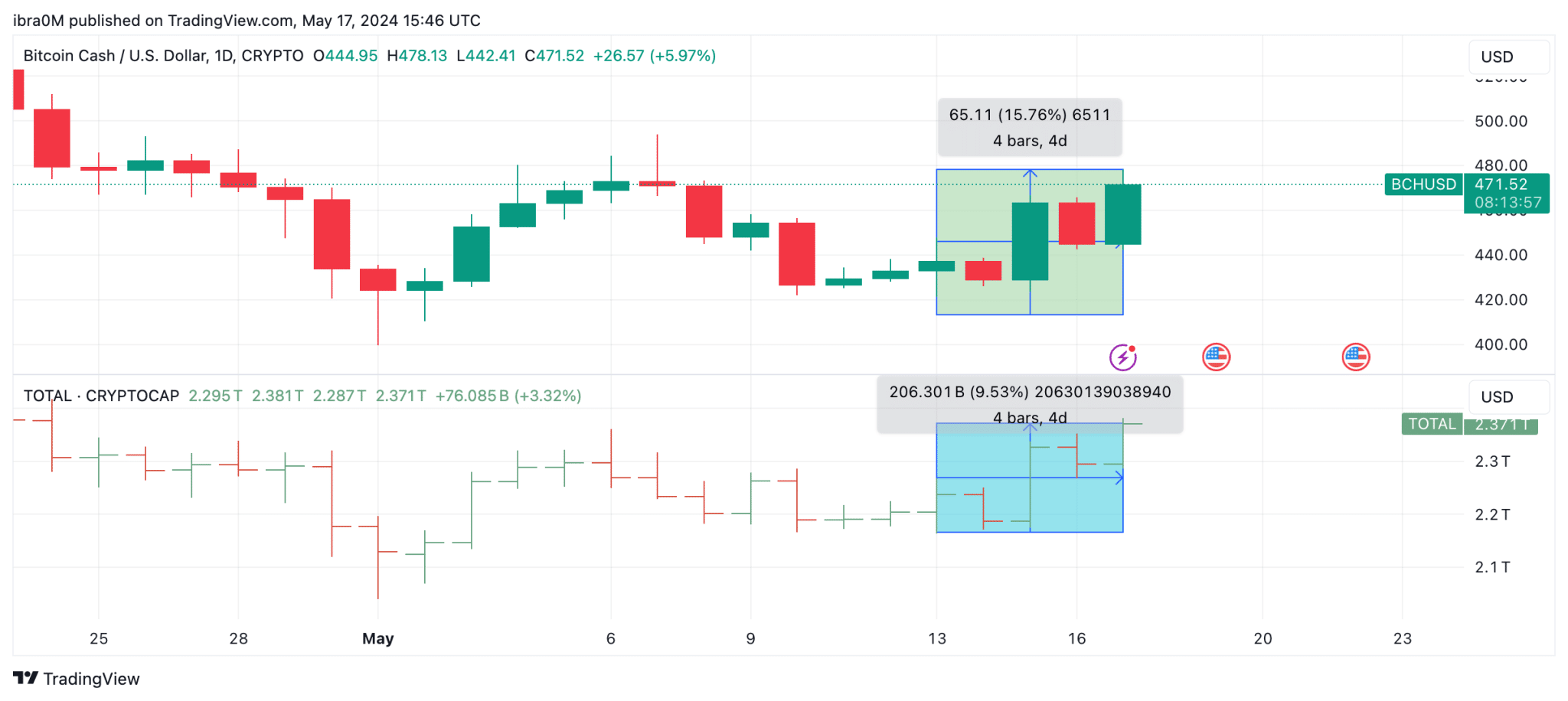The image size is (1568, 701).
Task: Click the 471.52 current price label
Action: pos(1501,184)
